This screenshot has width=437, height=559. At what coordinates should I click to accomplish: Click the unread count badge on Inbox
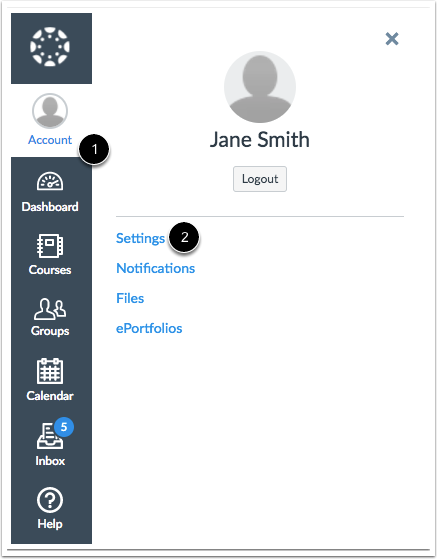point(64,427)
